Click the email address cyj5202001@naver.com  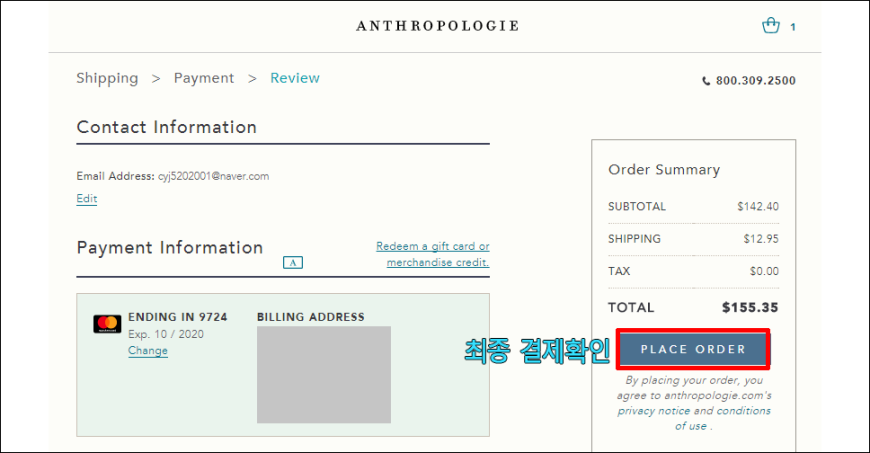(214, 177)
